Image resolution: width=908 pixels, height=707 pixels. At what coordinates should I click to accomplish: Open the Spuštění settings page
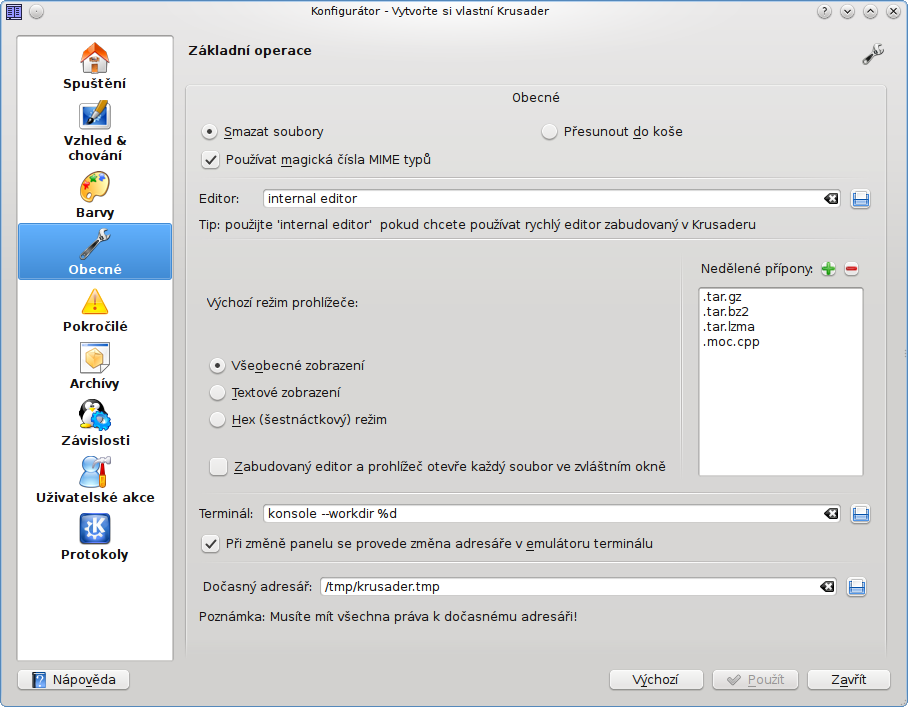95,66
